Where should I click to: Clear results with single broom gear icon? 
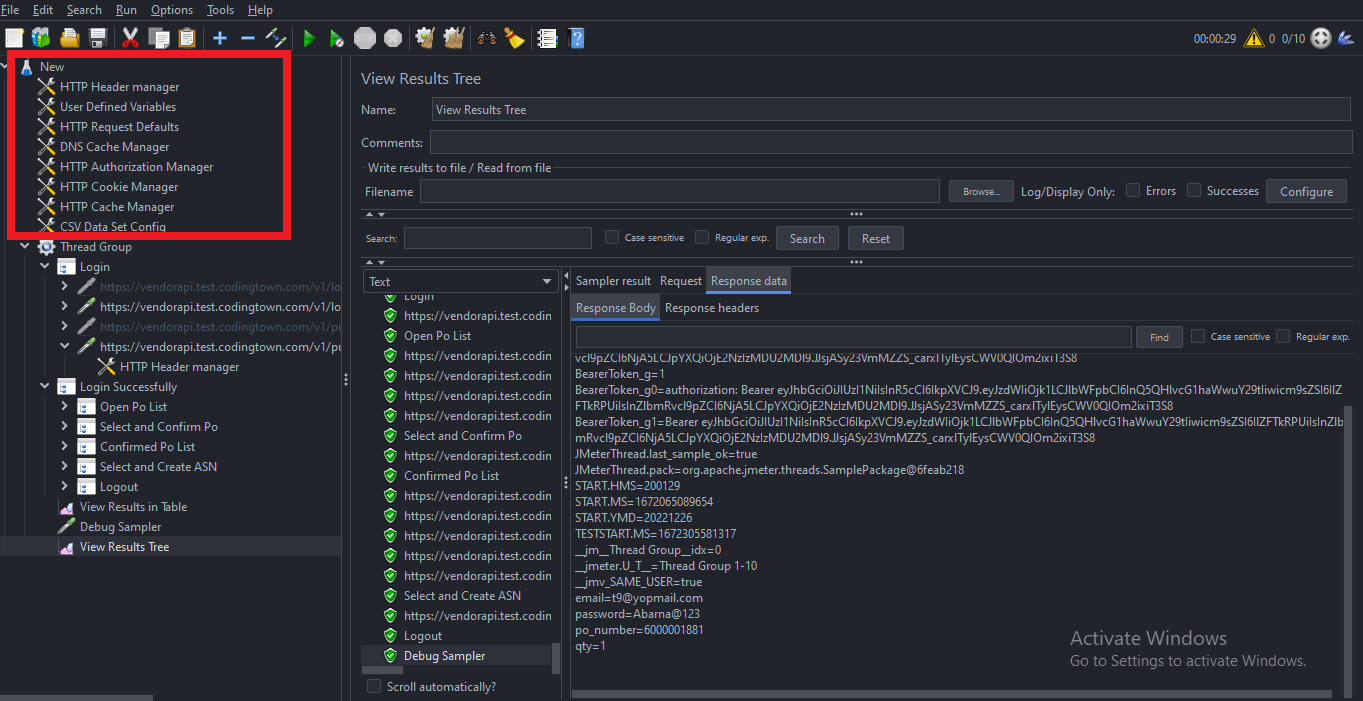coord(425,38)
